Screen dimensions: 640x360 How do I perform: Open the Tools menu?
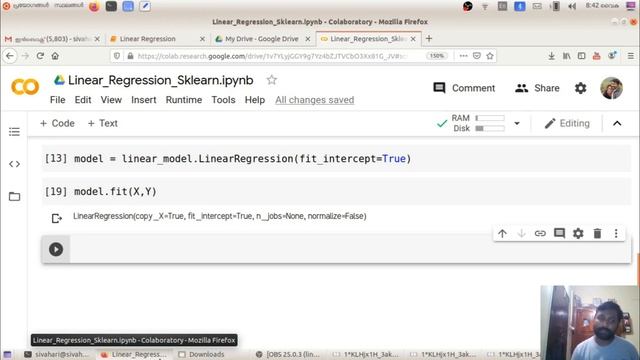(223, 100)
